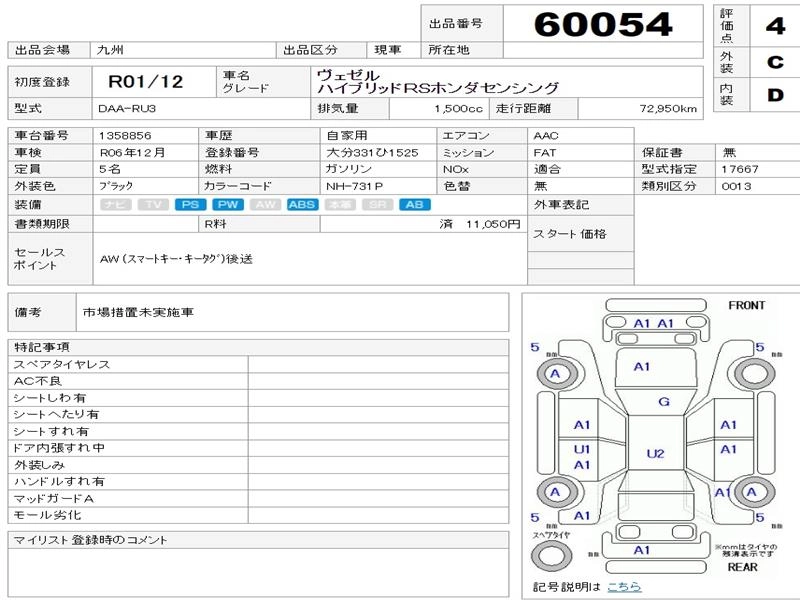Click the overall grade value 4
This screenshot has height=600, width=800.
coord(775,25)
